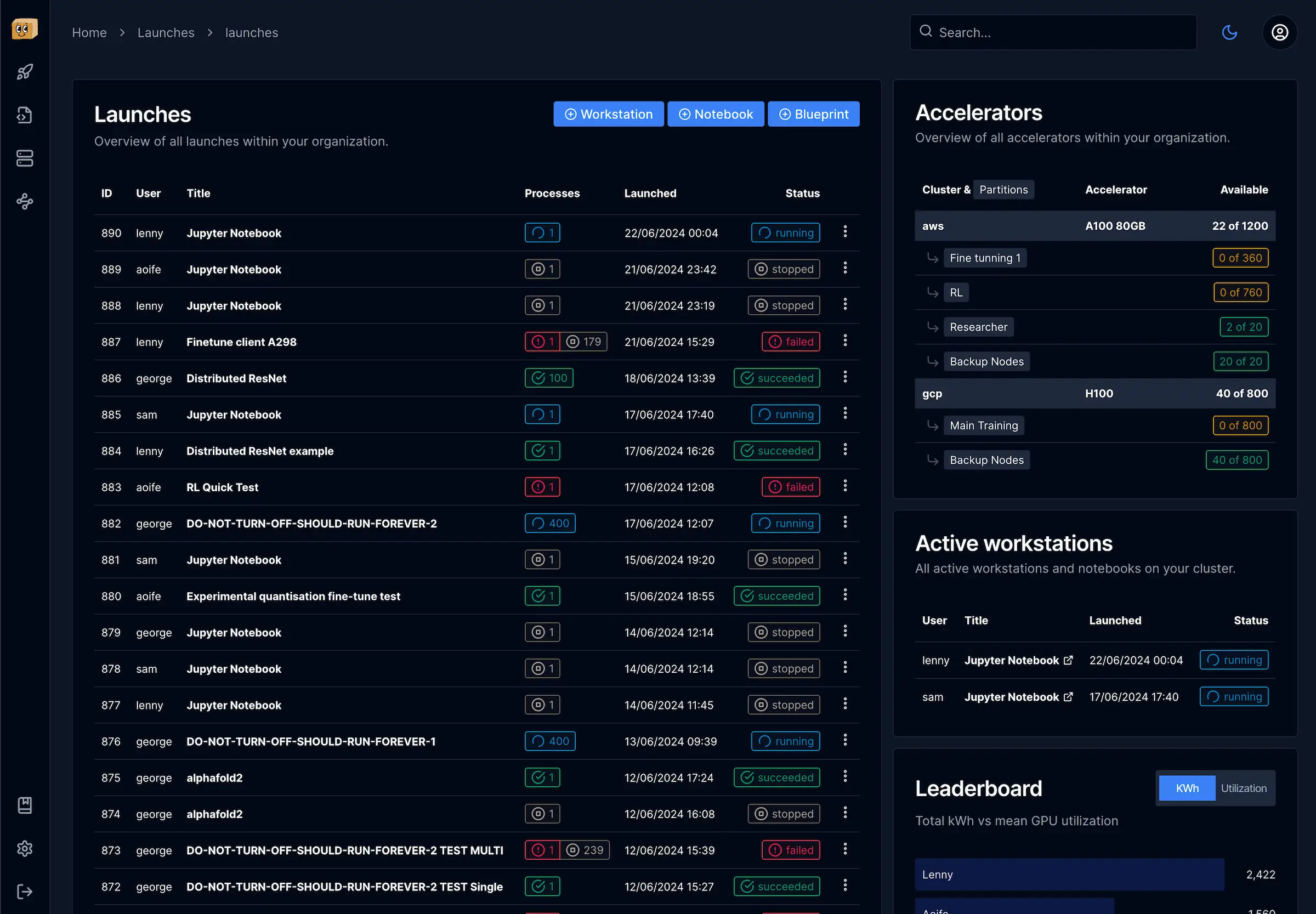The height and width of the screenshot is (914, 1316).
Task: Open the user account avatar icon
Action: coord(1280,33)
